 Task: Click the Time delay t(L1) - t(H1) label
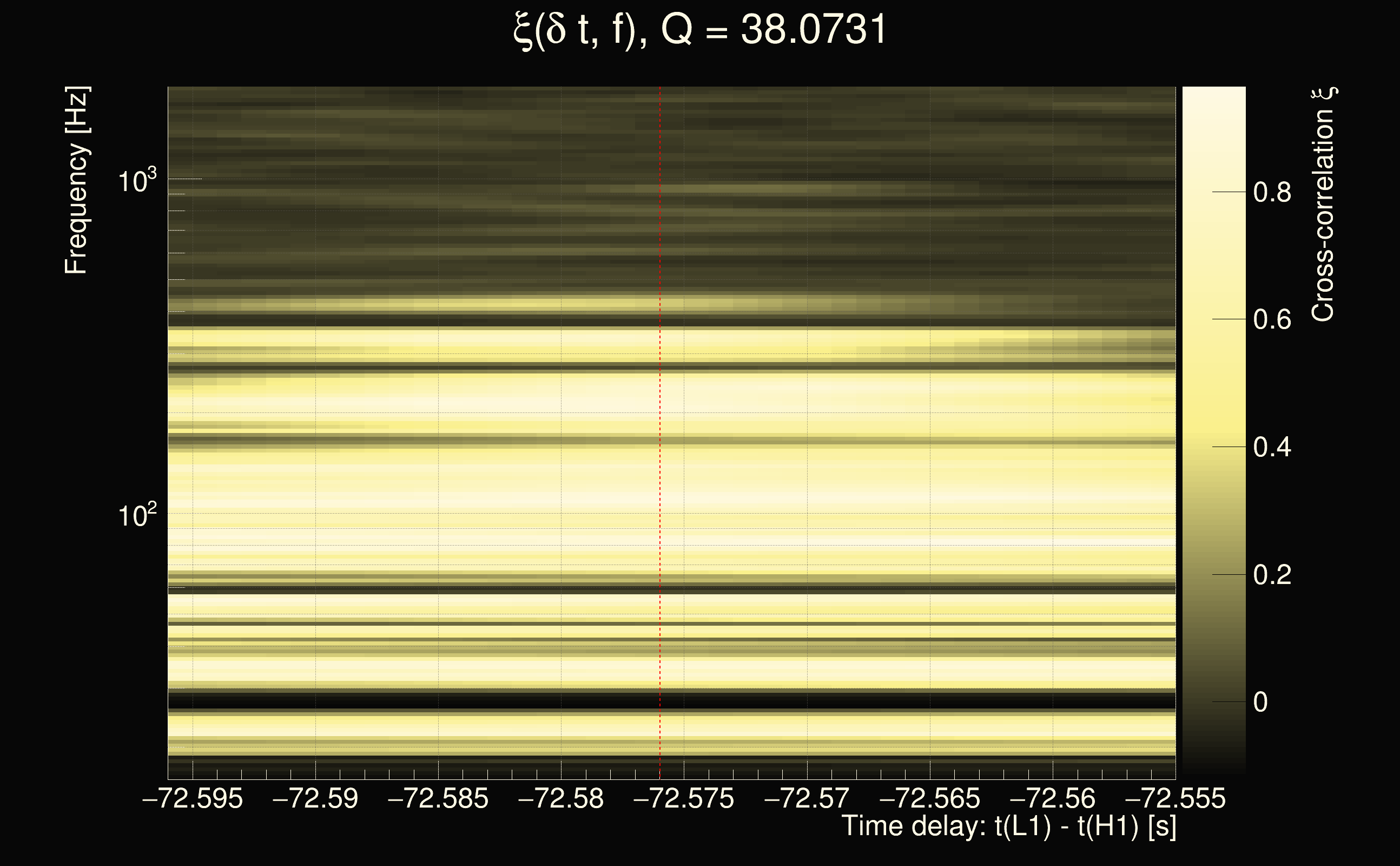pyautogui.click(x=1008, y=826)
